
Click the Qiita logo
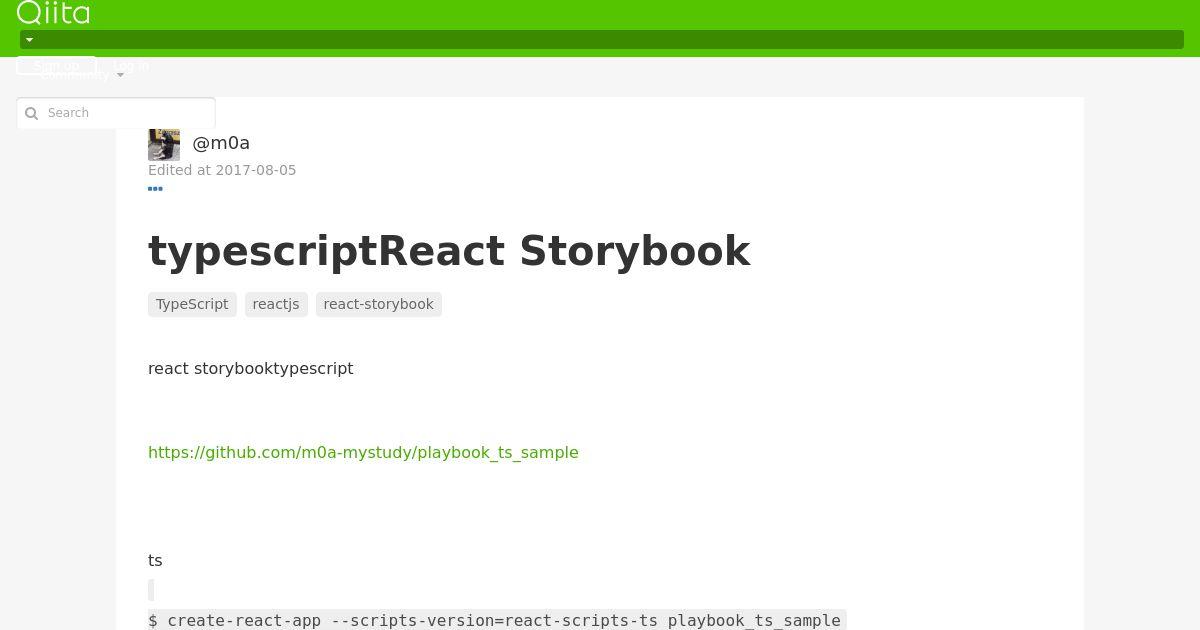pos(53,13)
